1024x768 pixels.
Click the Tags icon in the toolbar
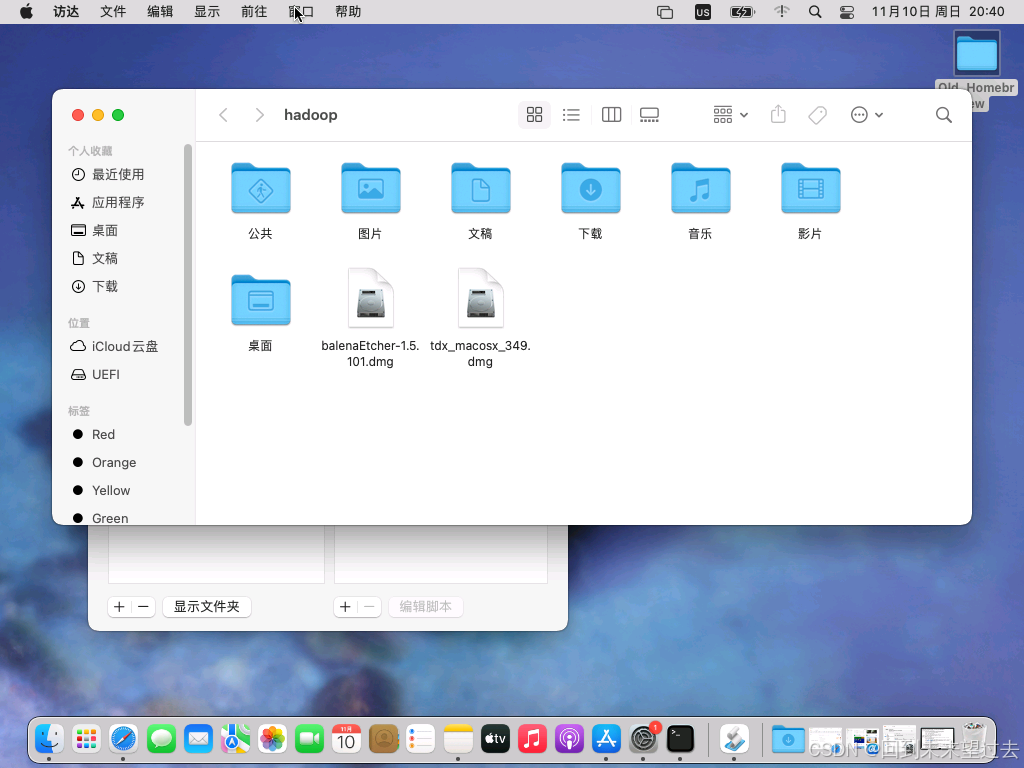817,114
